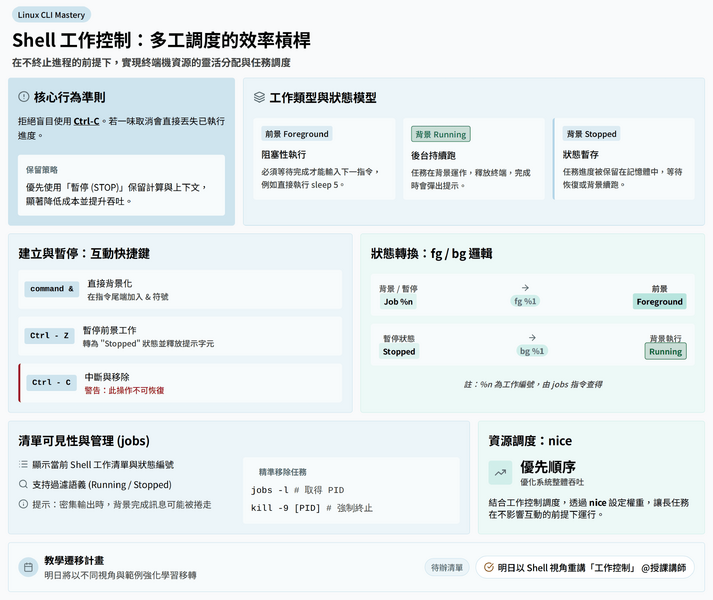Click the 優先順序 heading
This screenshot has height=600, width=713.
pos(548,467)
